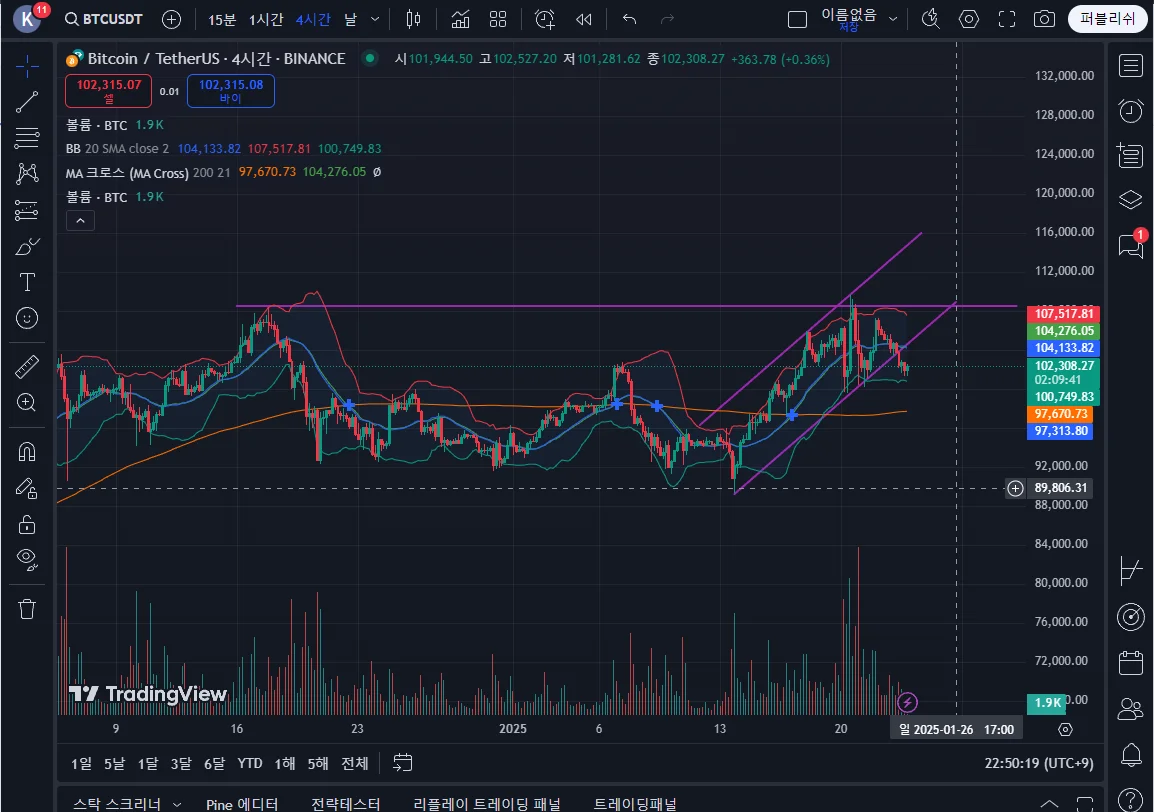
Task: Open the 전략테스터 tab
Action: 346,804
